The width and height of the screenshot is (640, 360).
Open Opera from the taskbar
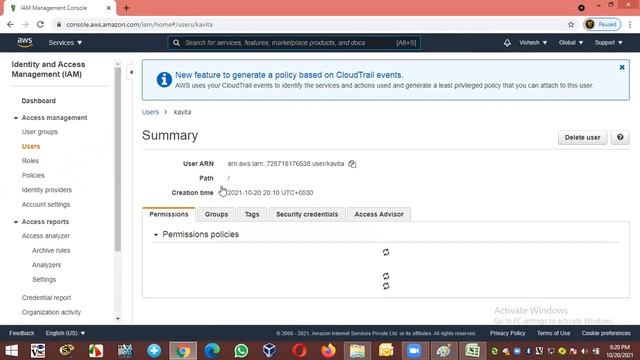(x=299, y=351)
